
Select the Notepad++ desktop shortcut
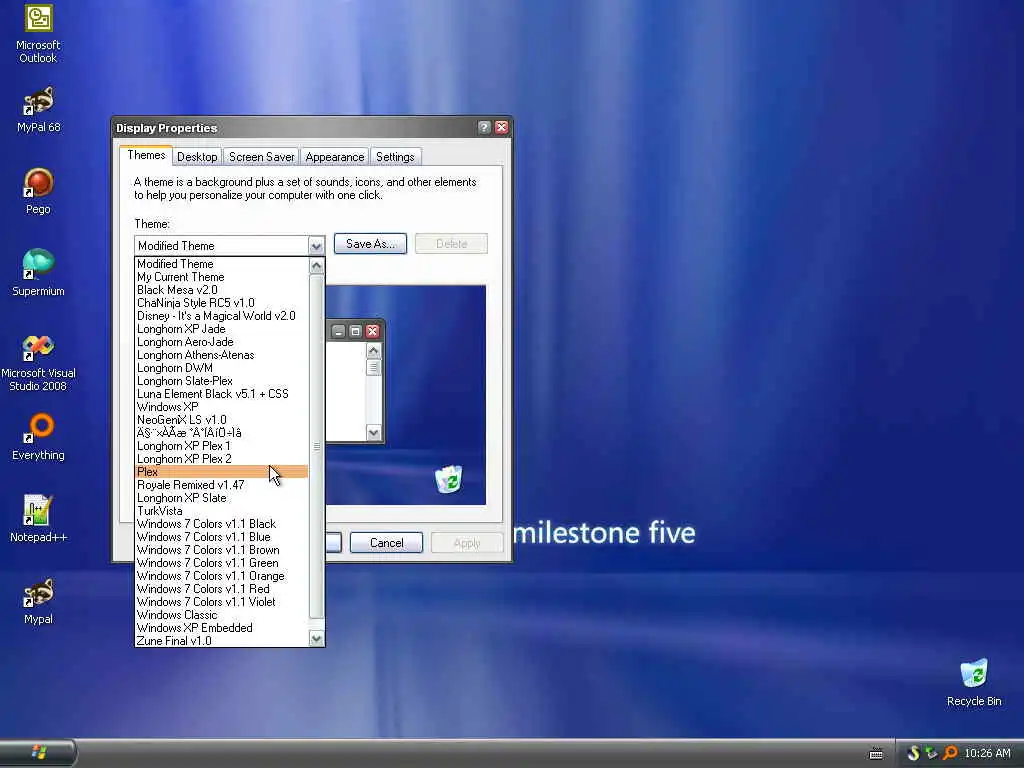[38, 519]
